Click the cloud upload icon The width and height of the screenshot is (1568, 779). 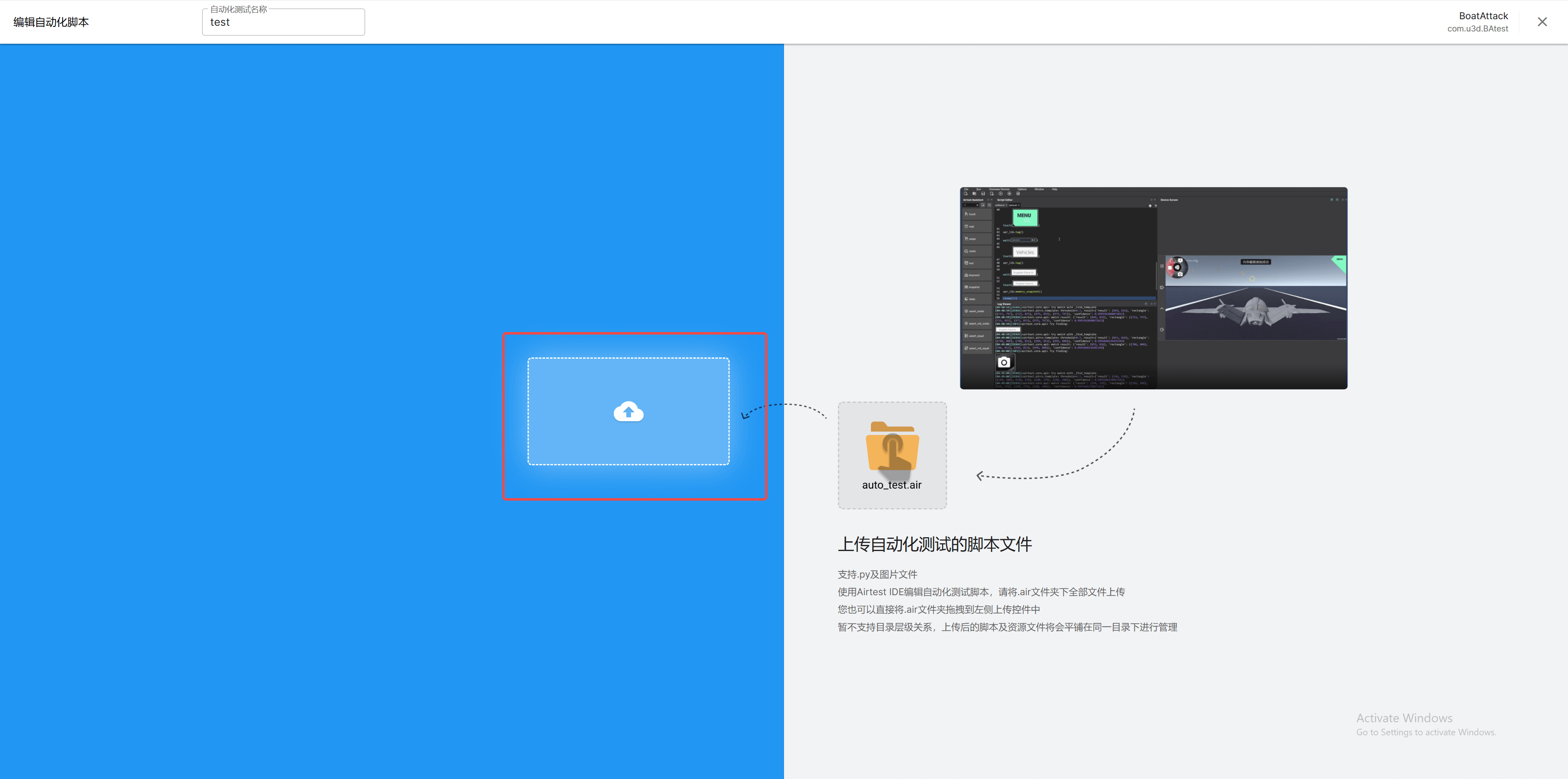(x=628, y=412)
